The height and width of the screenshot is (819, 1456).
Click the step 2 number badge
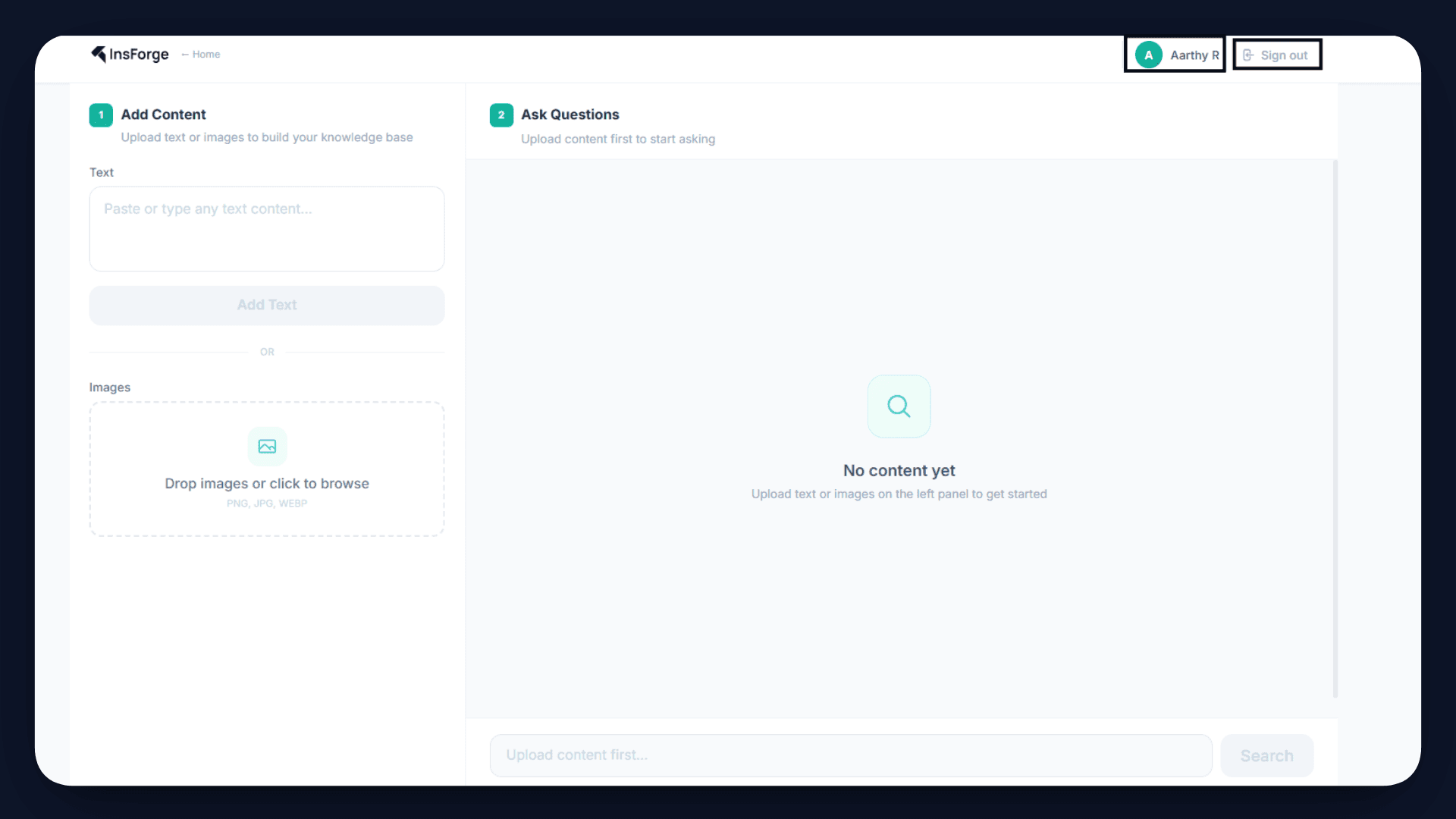pos(501,115)
